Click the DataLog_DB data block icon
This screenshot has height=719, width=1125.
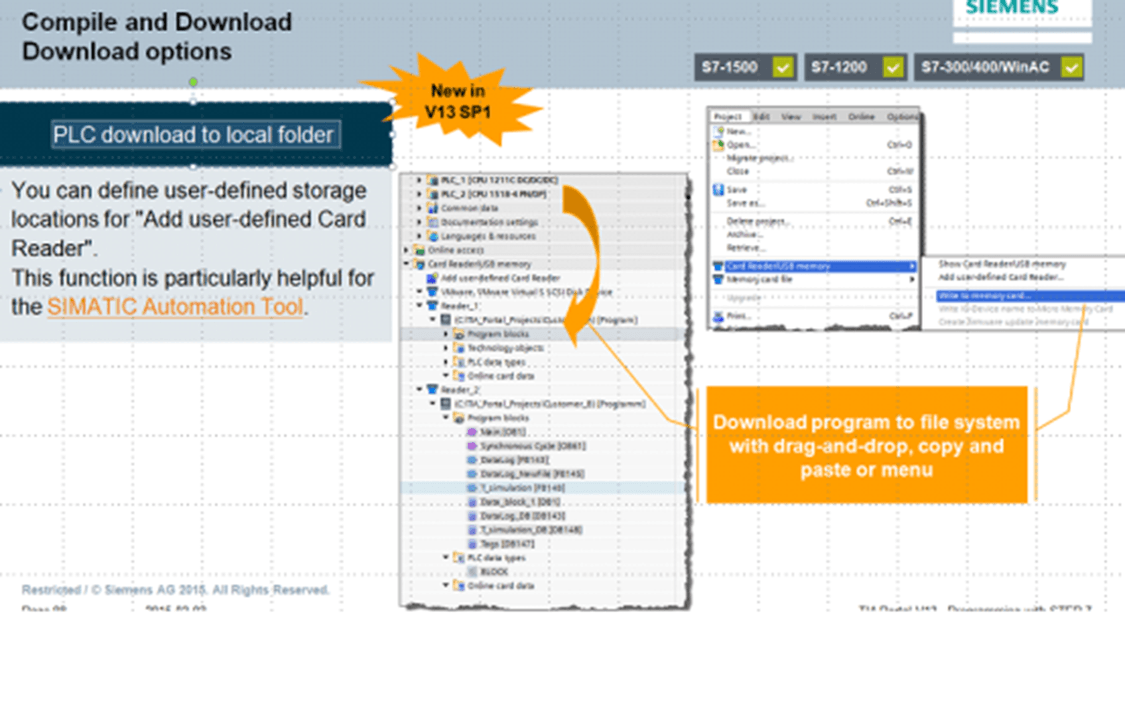(x=472, y=516)
